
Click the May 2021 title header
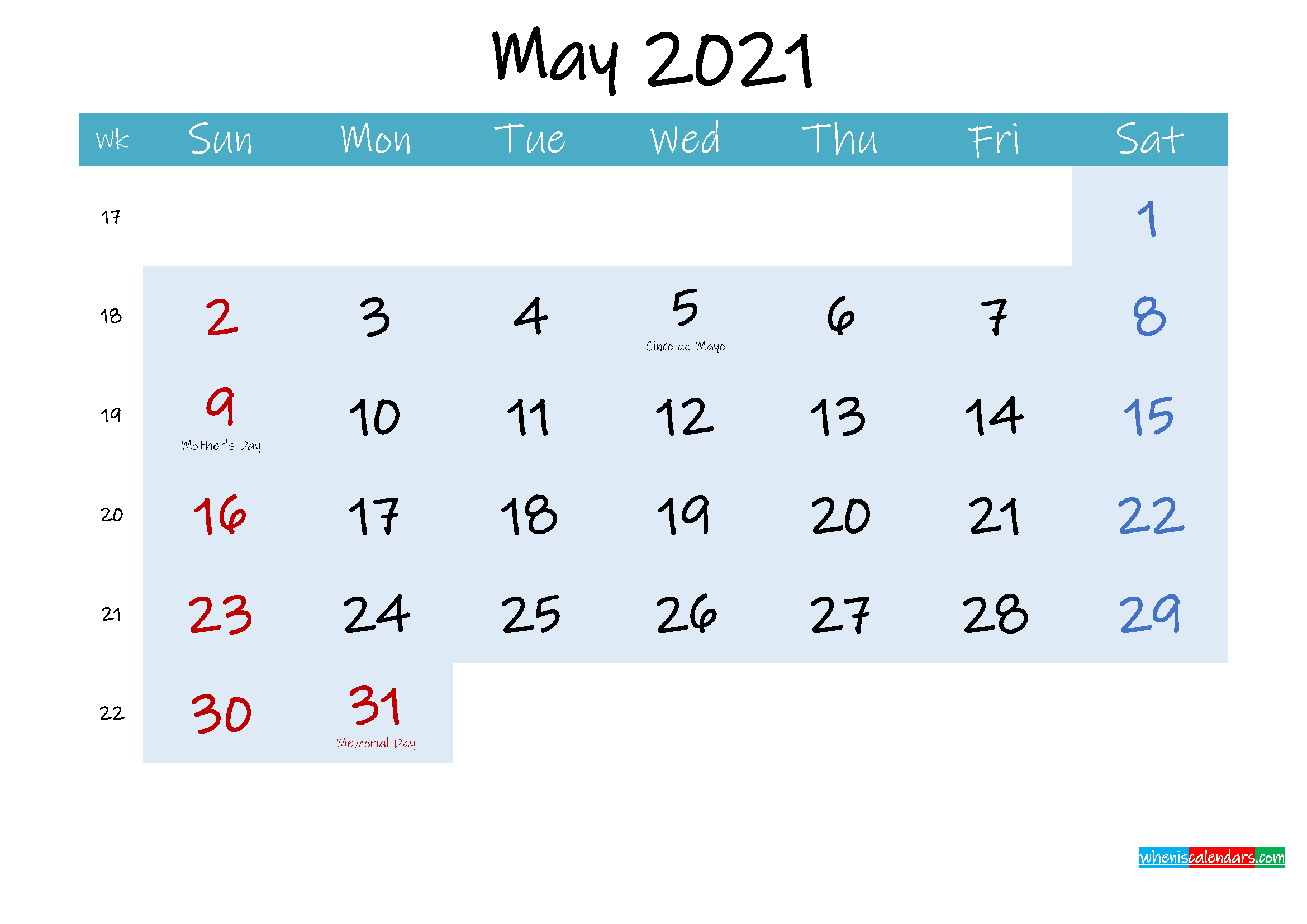(x=653, y=60)
